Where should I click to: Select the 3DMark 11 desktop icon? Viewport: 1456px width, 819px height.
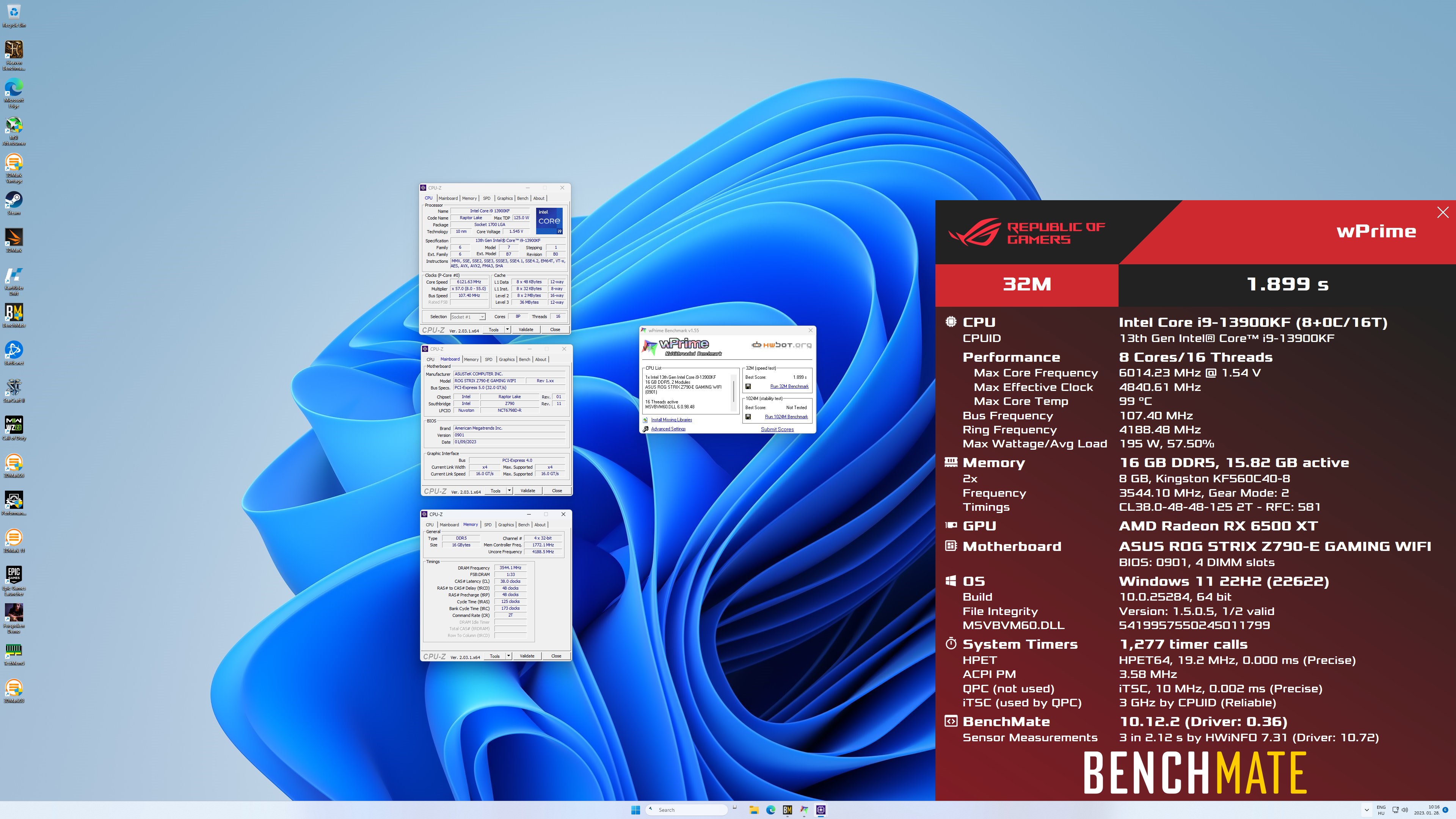point(14,541)
